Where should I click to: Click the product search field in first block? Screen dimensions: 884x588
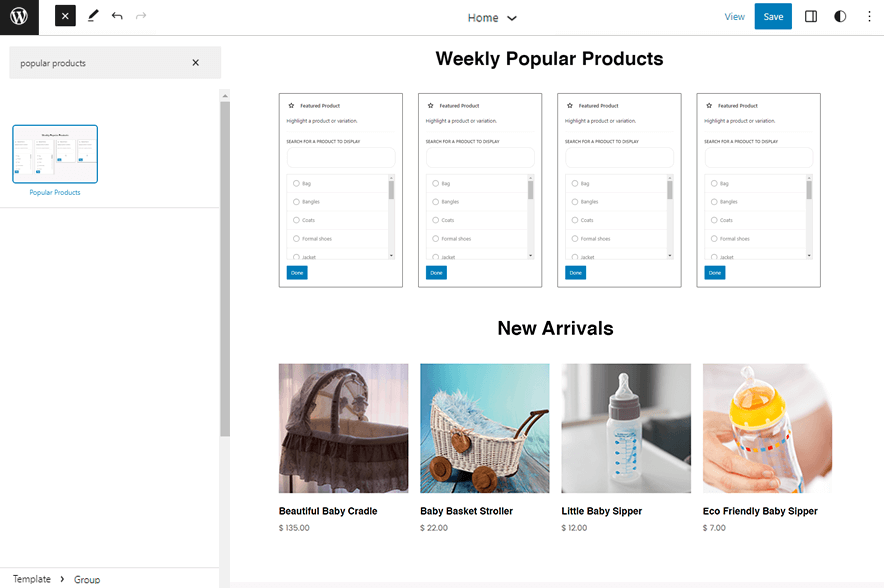coord(340,157)
